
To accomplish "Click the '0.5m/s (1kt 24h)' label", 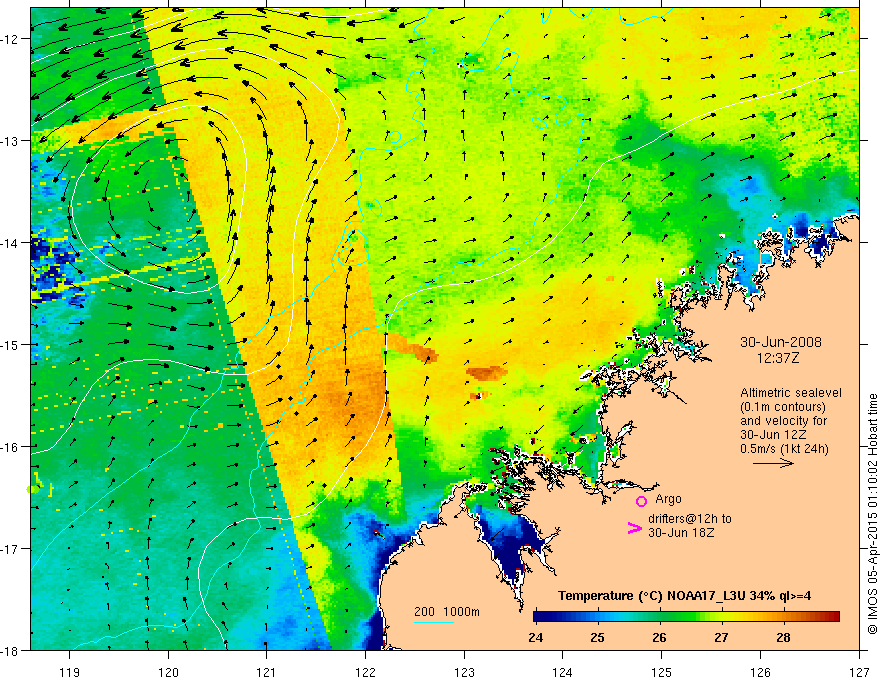I will [784, 449].
